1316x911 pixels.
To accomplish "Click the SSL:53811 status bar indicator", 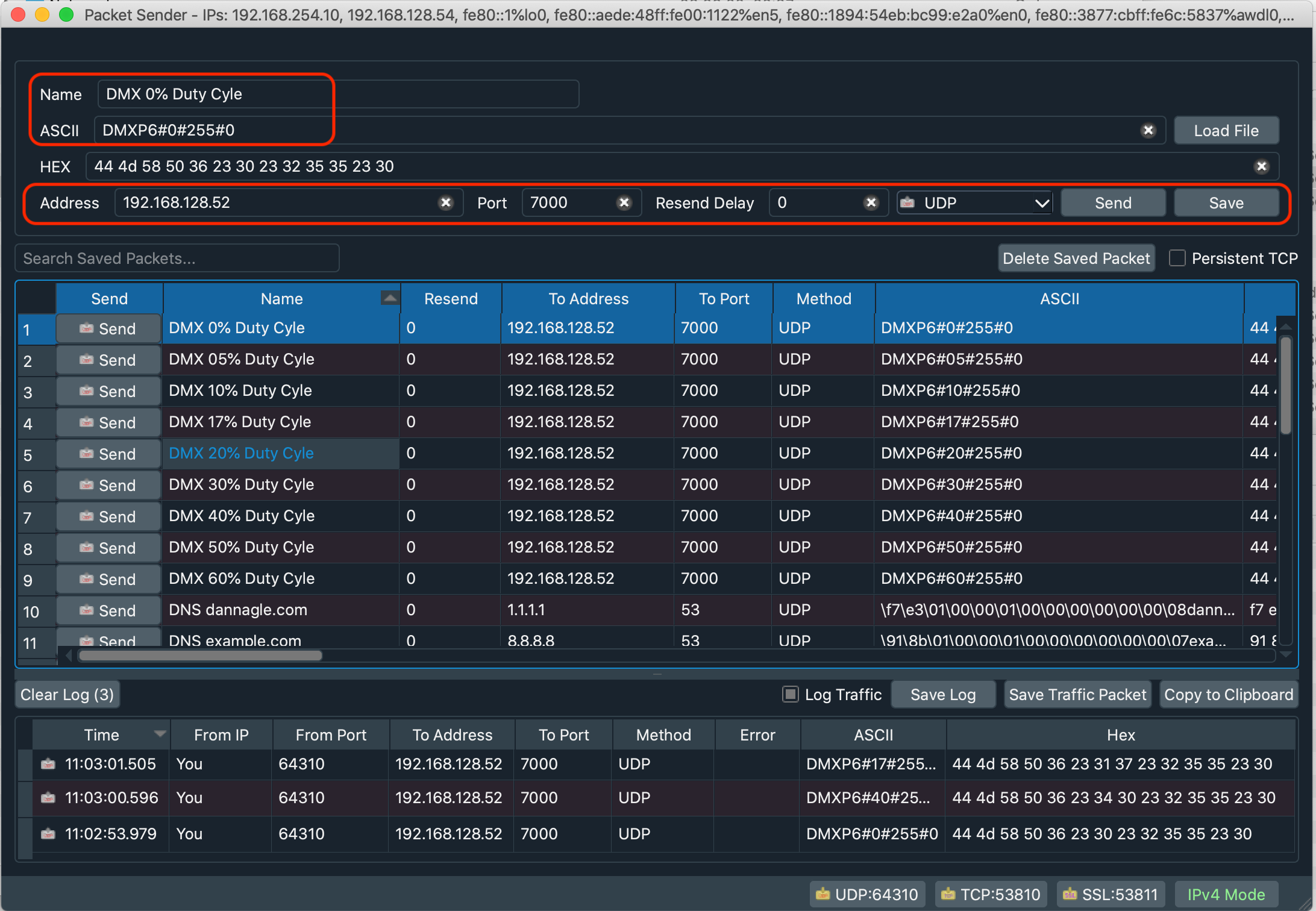I will [1111, 894].
